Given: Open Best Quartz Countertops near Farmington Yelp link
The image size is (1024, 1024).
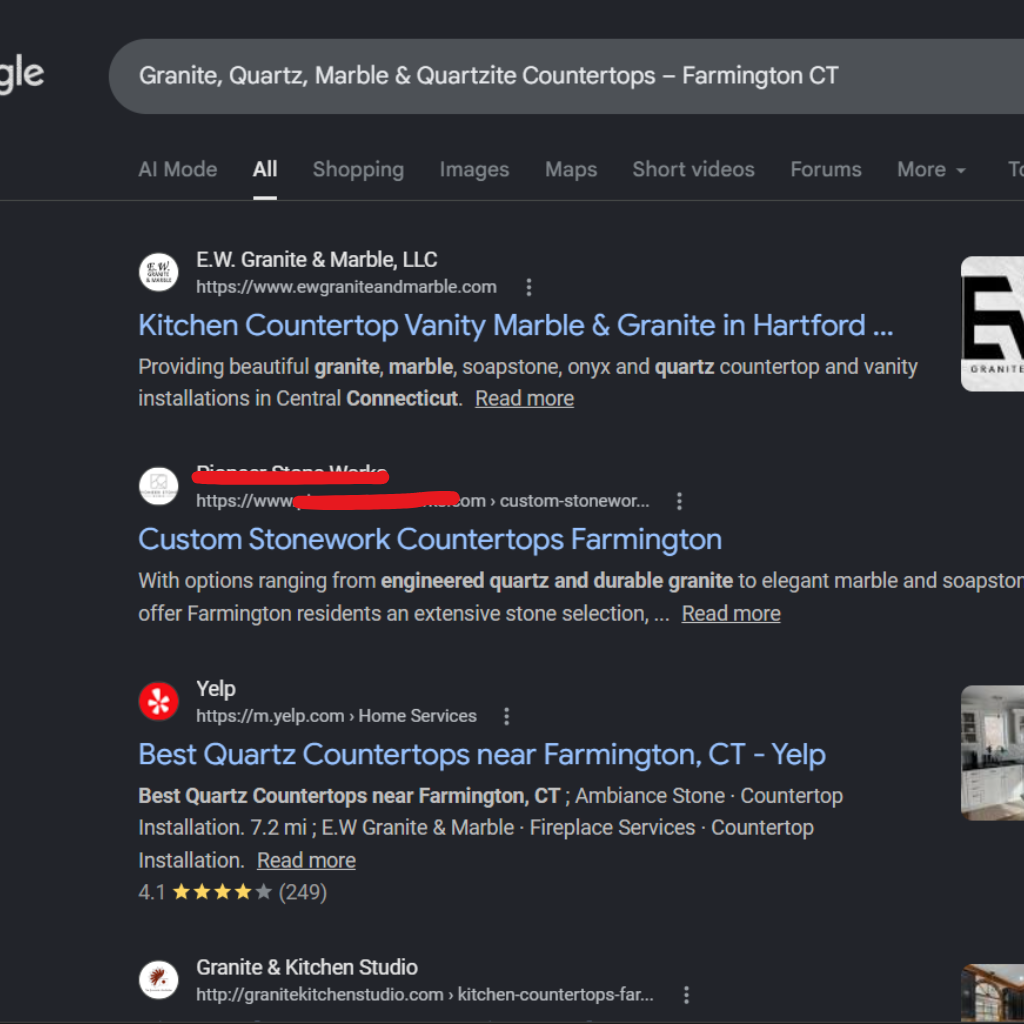Looking at the screenshot, I should 482,754.
